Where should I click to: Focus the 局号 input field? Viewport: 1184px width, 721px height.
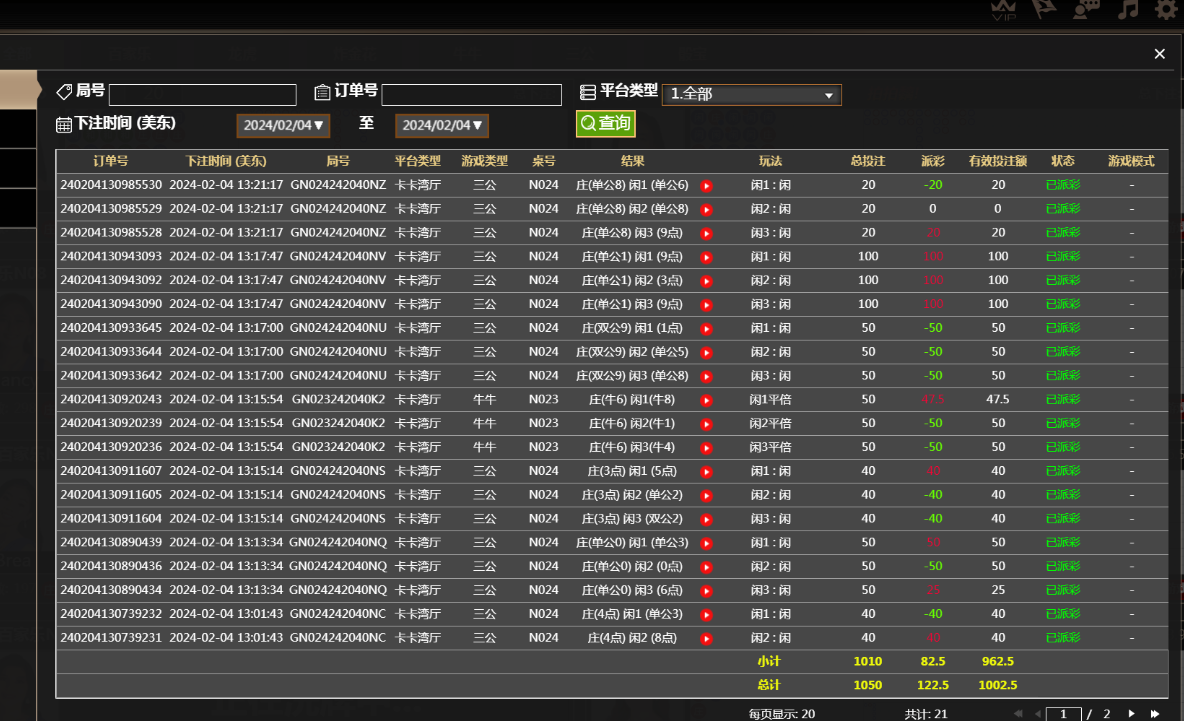[202, 94]
